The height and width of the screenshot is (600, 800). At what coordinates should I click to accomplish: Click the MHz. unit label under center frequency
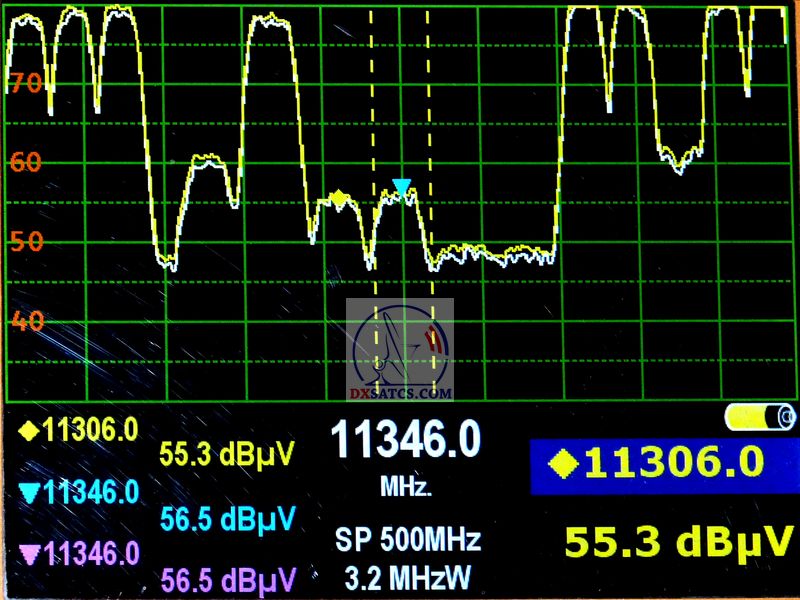tap(406, 488)
